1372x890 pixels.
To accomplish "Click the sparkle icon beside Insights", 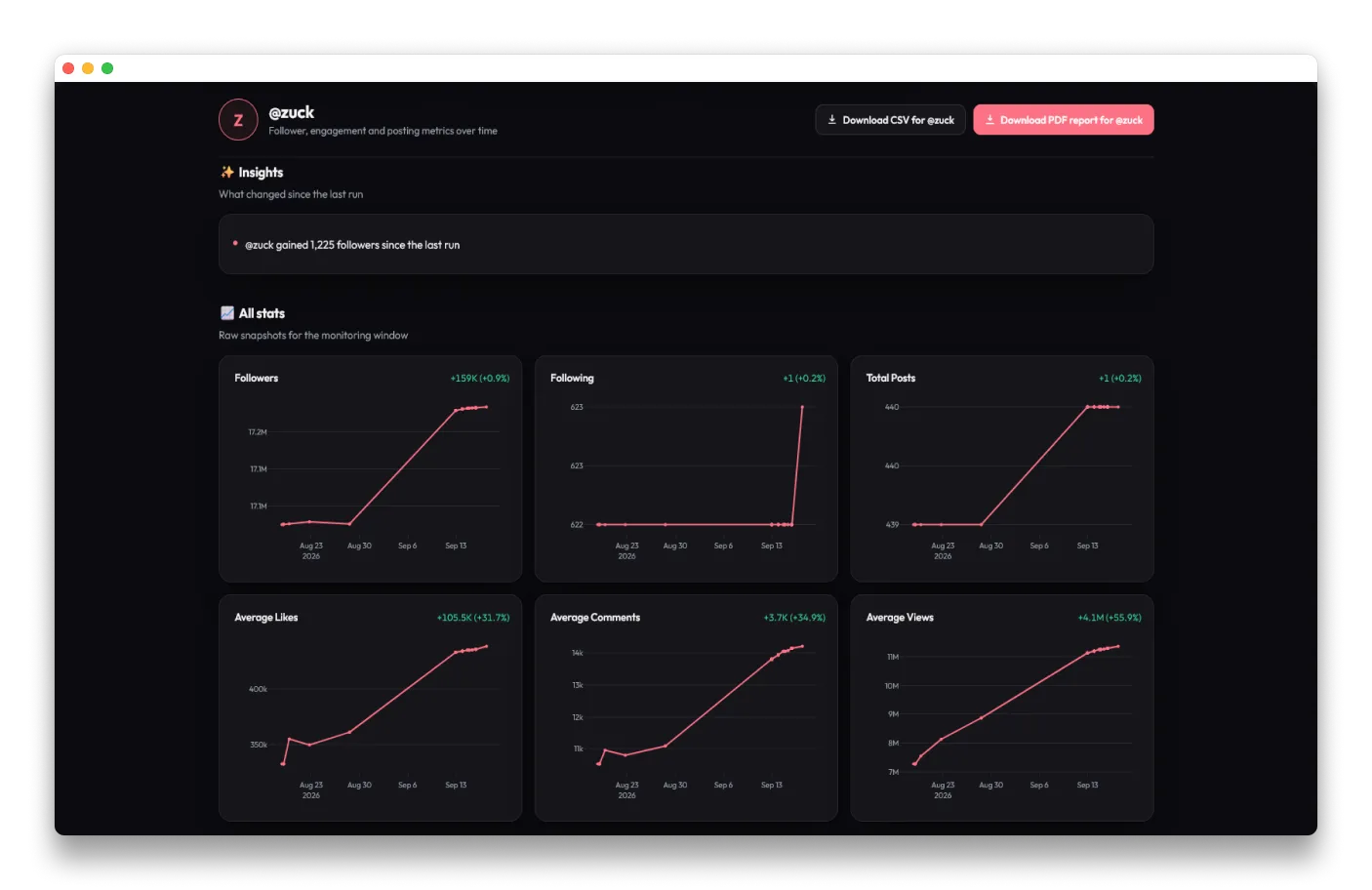I will (x=227, y=172).
